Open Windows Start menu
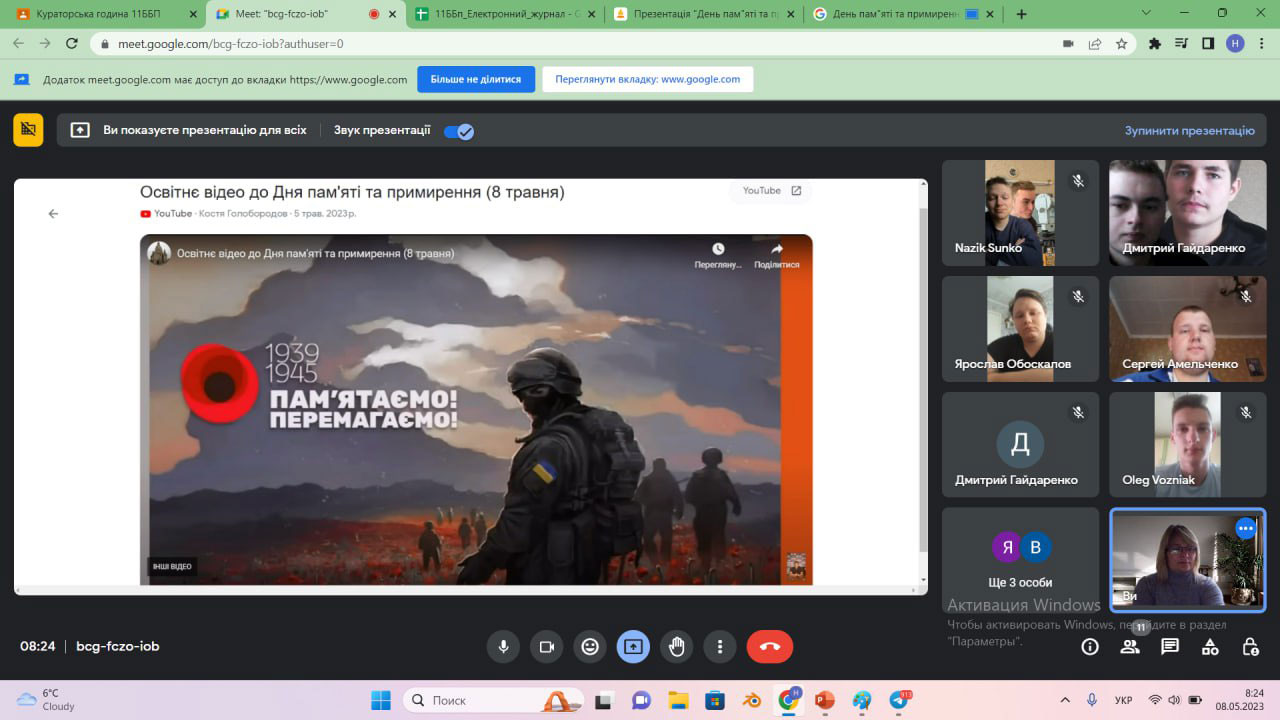1280x720 pixels. pyautogui.click(x=381, y=700)
